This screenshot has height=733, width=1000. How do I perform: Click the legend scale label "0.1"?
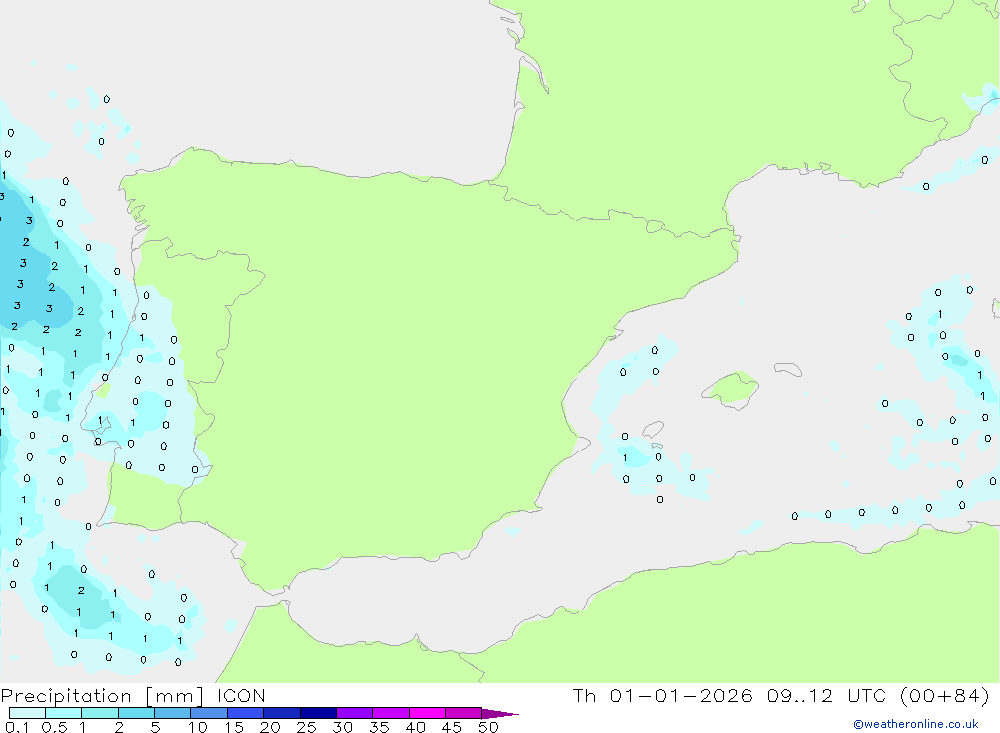click(17, 727)
